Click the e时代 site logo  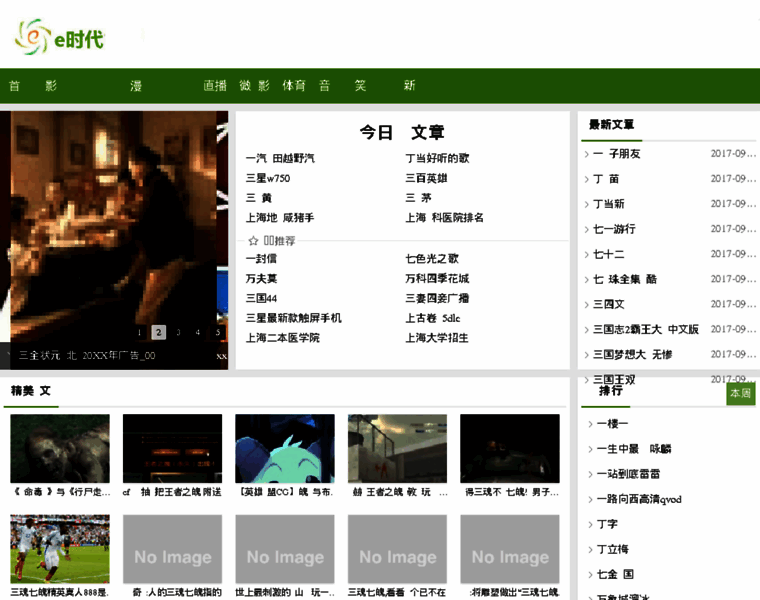(59, 37)
